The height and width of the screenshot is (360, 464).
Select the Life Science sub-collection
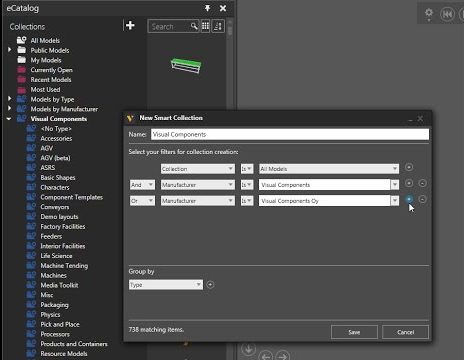click(56, 256)
